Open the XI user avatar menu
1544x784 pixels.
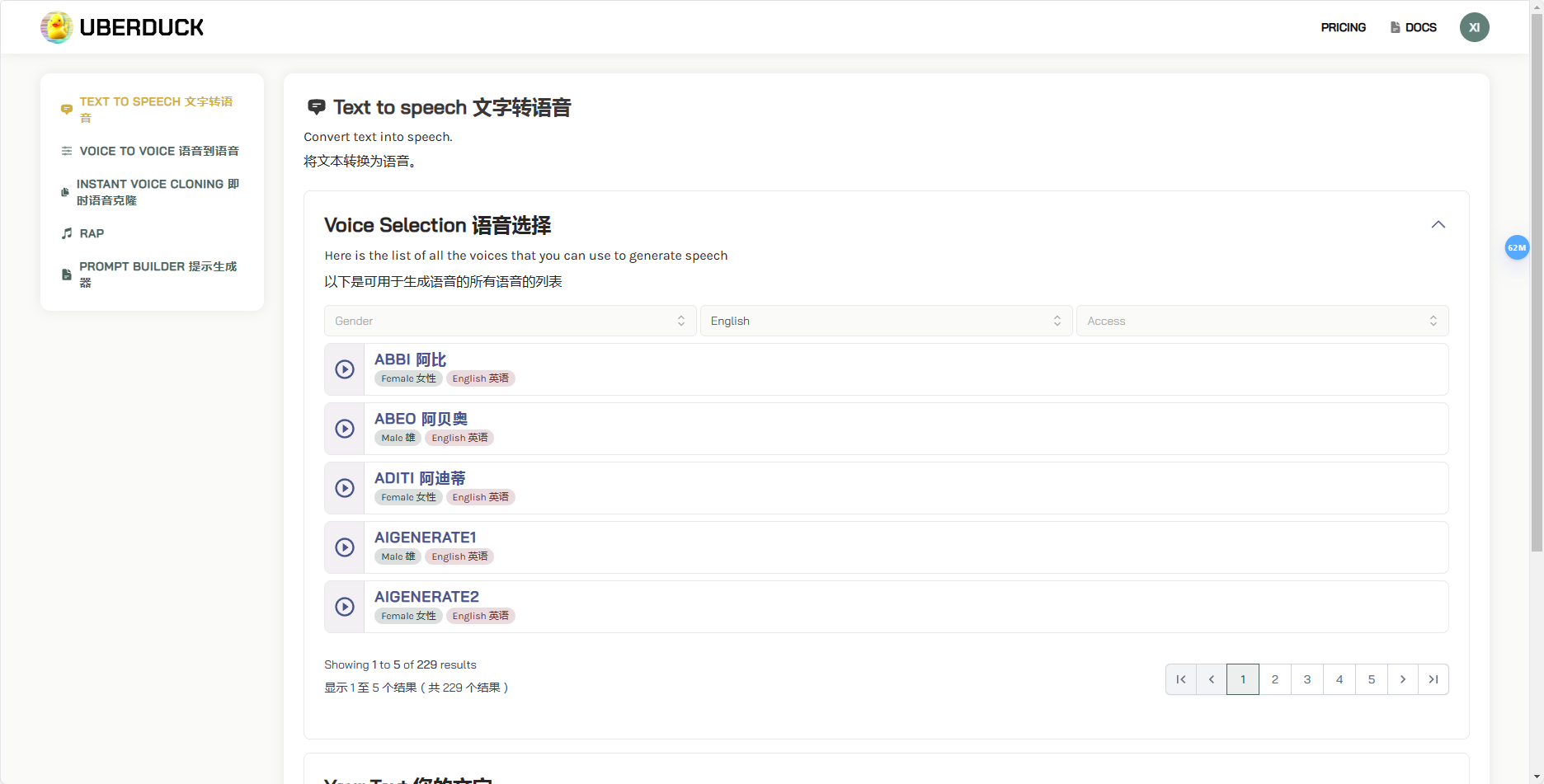tap(1474, 27)
